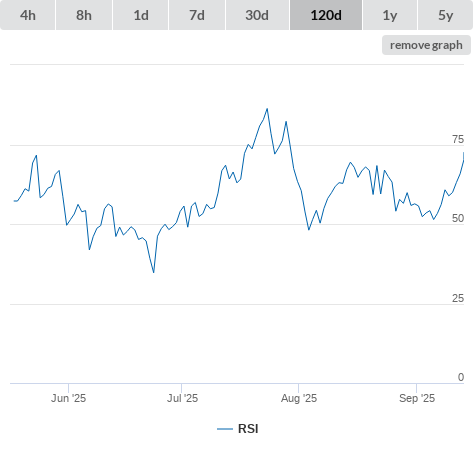This screenshot has width=474, height=455.
Task: Click the Sep '25 axis tick label
Action: [x=417, y=398]
